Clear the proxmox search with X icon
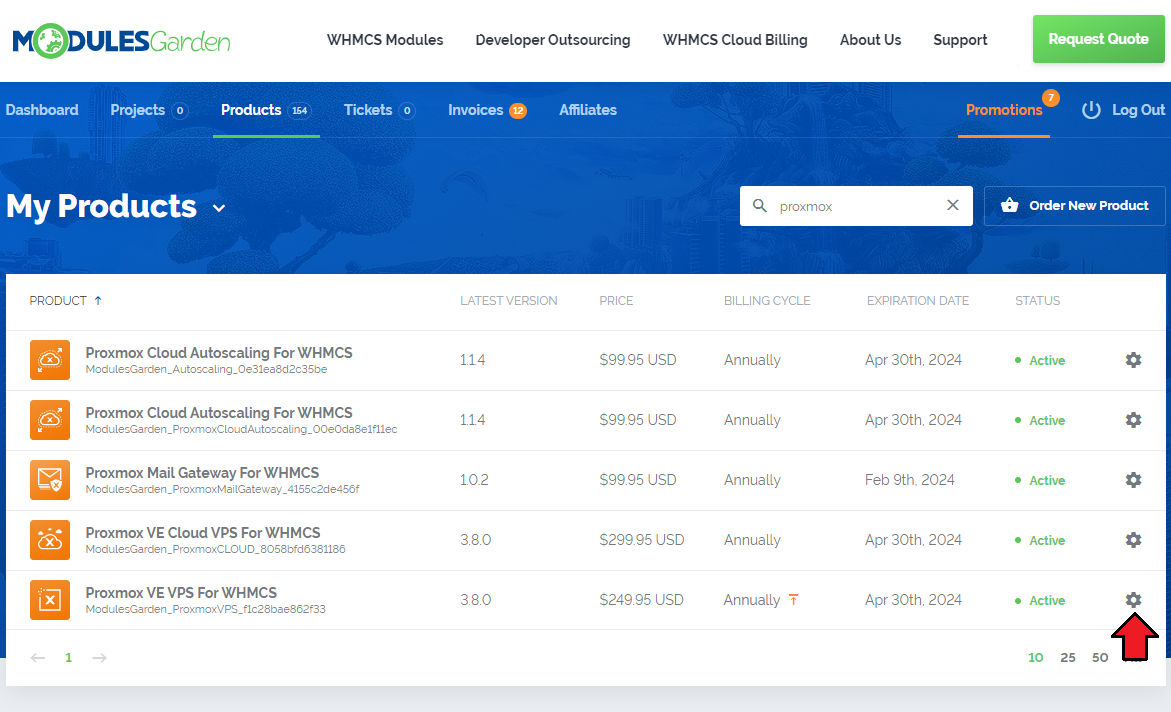 (952, 205)
